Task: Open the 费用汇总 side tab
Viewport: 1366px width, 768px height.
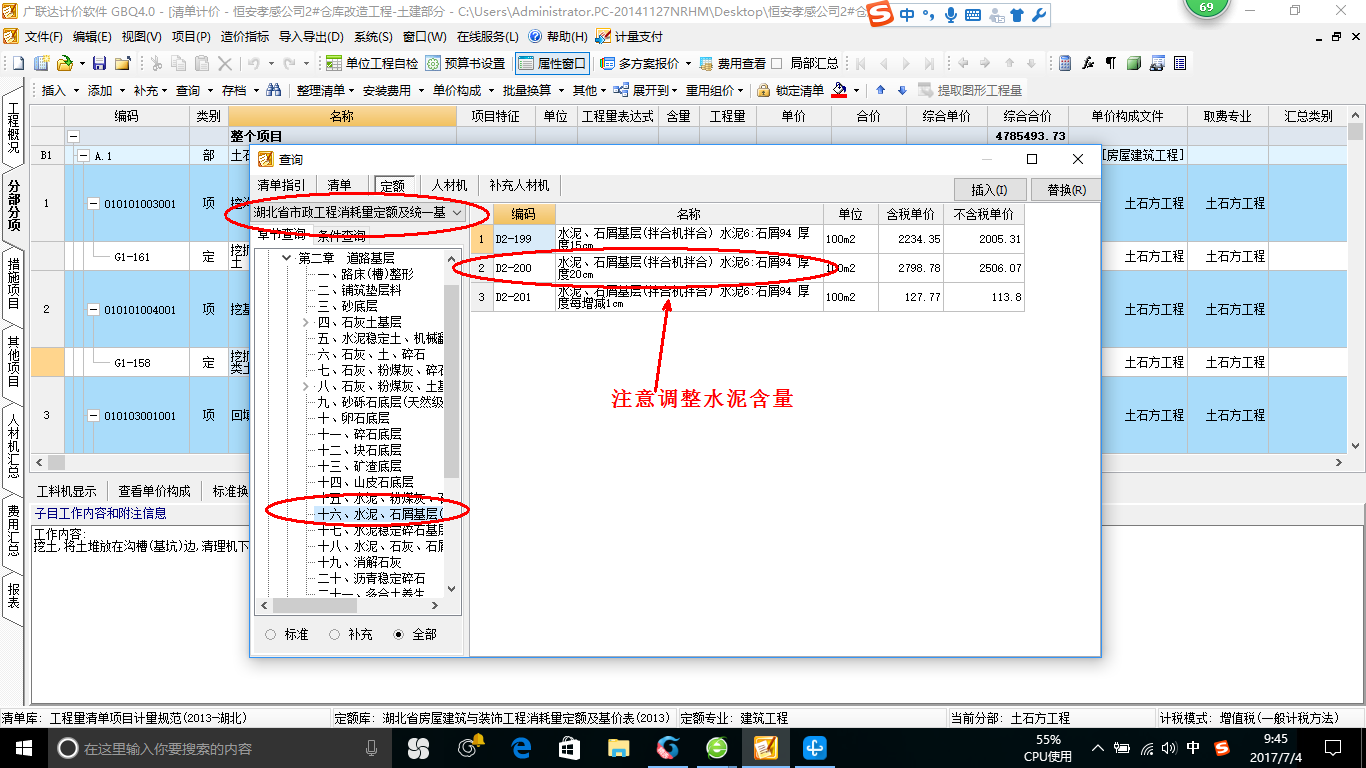Action: (x=14, y=530)
